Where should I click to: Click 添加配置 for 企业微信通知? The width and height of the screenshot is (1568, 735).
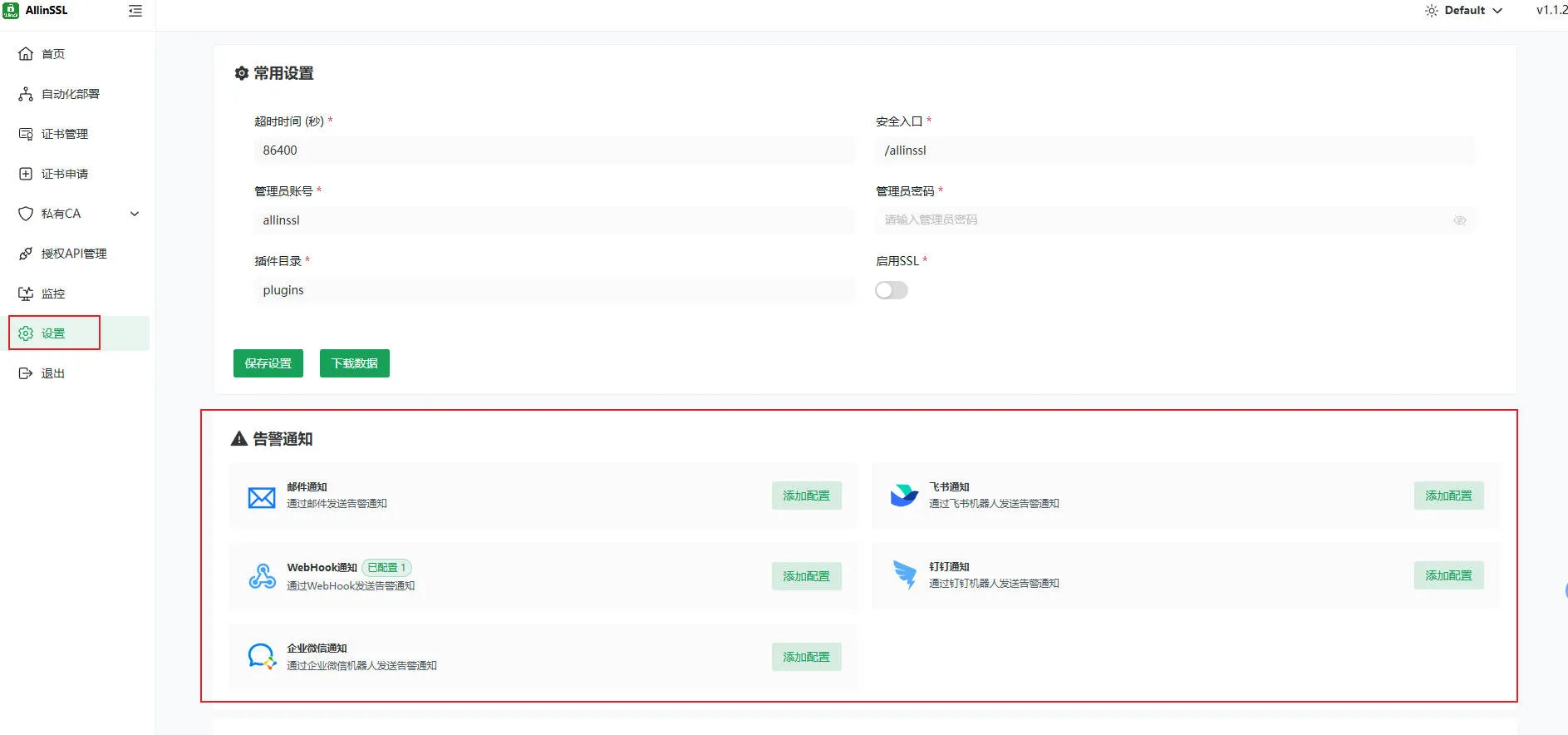[x=806, y=657]
